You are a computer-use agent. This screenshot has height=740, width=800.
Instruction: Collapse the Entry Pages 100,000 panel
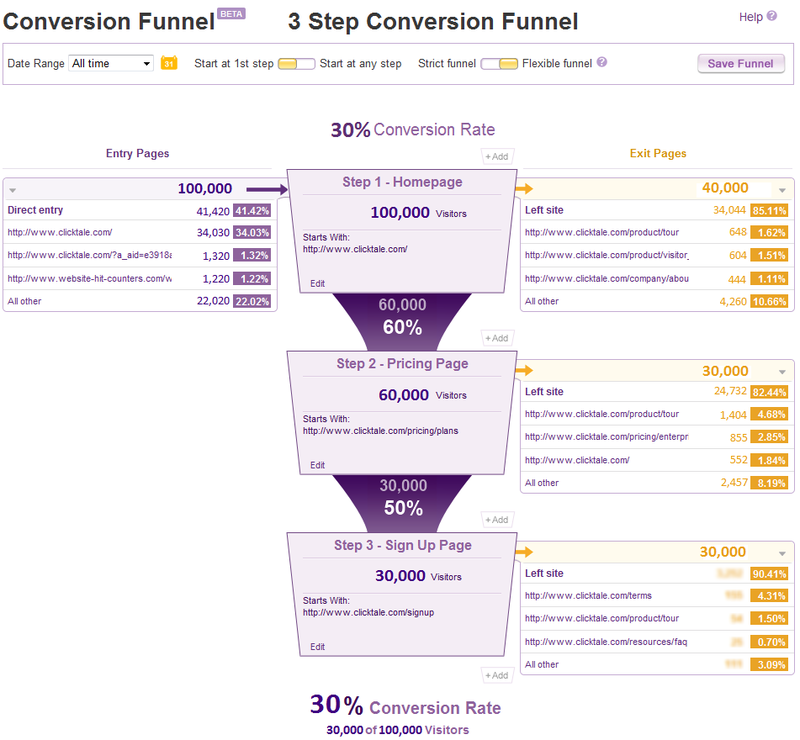[12, 189]
